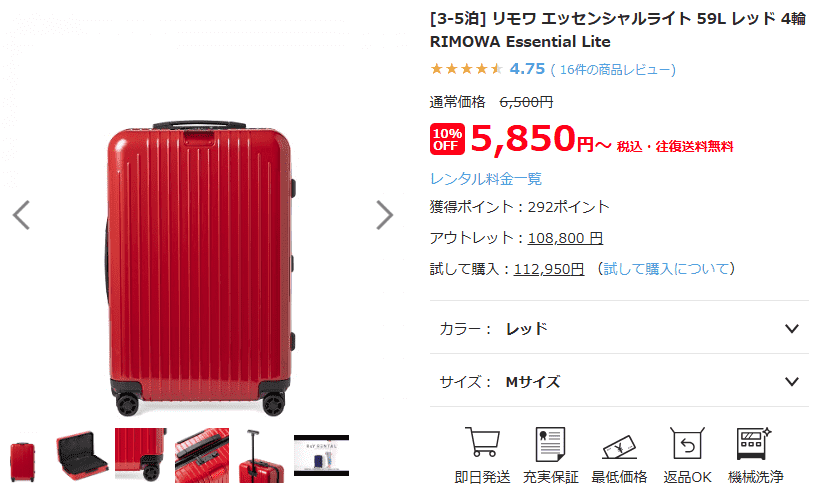This screenshot has height=496, width=813.
Task: Expand the カラー レッド dropdown
Action: [619, 329]
